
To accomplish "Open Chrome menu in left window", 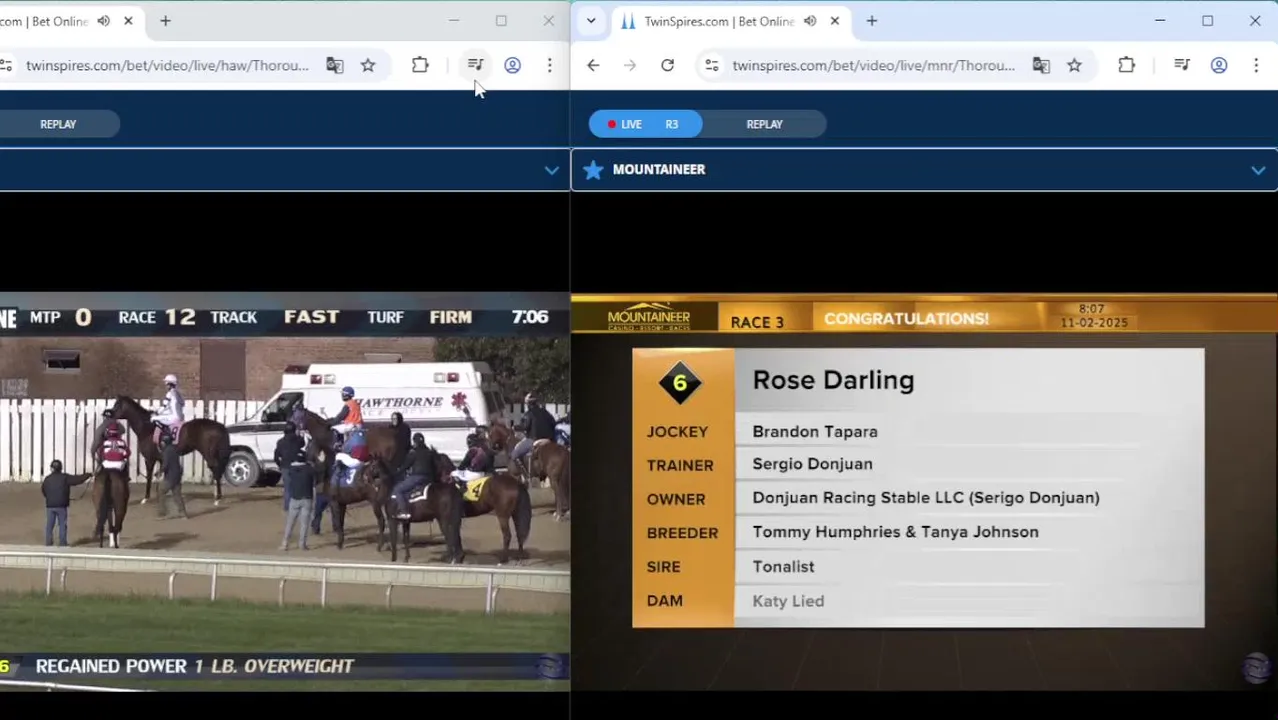I will [549, 65].
